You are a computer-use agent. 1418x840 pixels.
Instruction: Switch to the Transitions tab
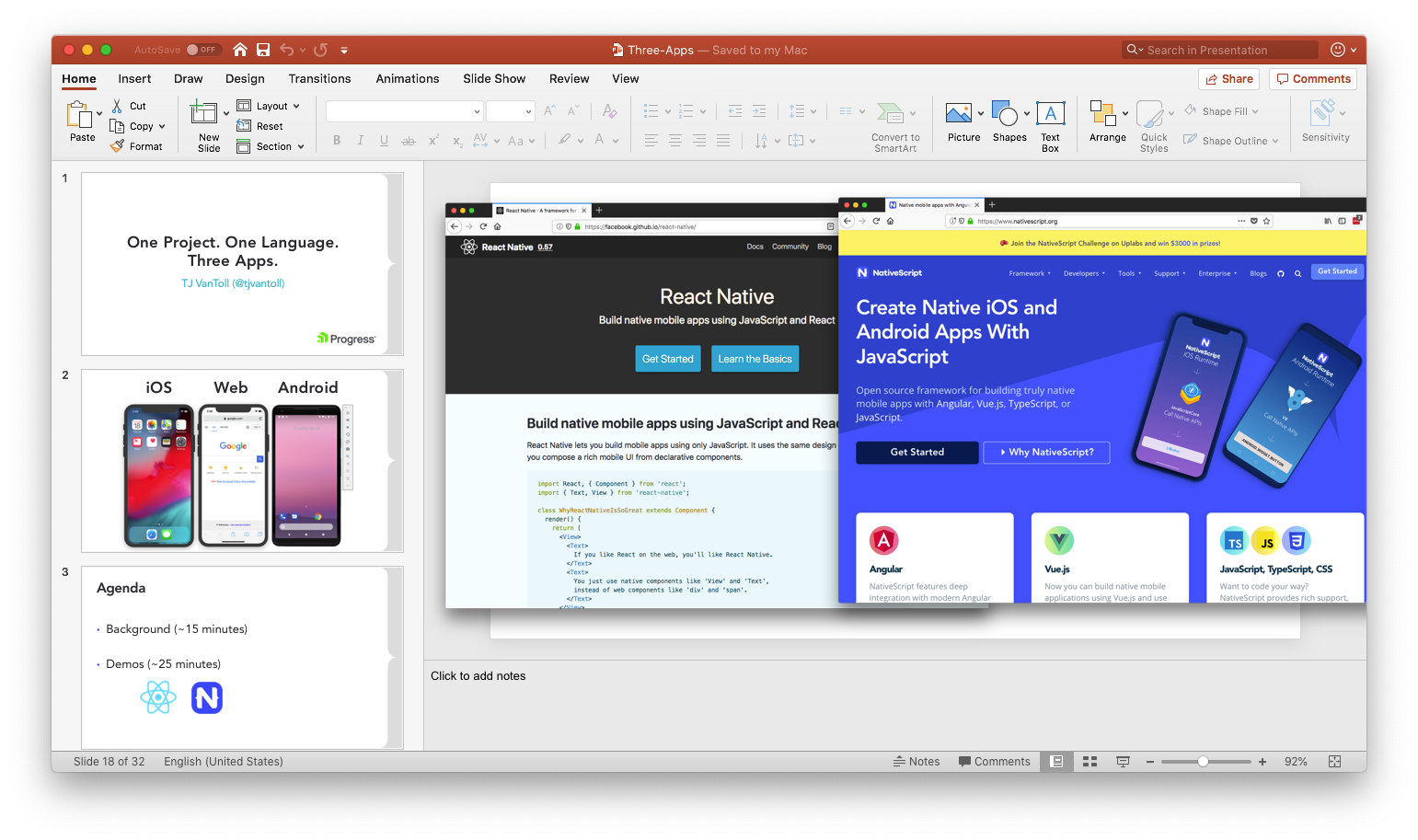point(319,79)
